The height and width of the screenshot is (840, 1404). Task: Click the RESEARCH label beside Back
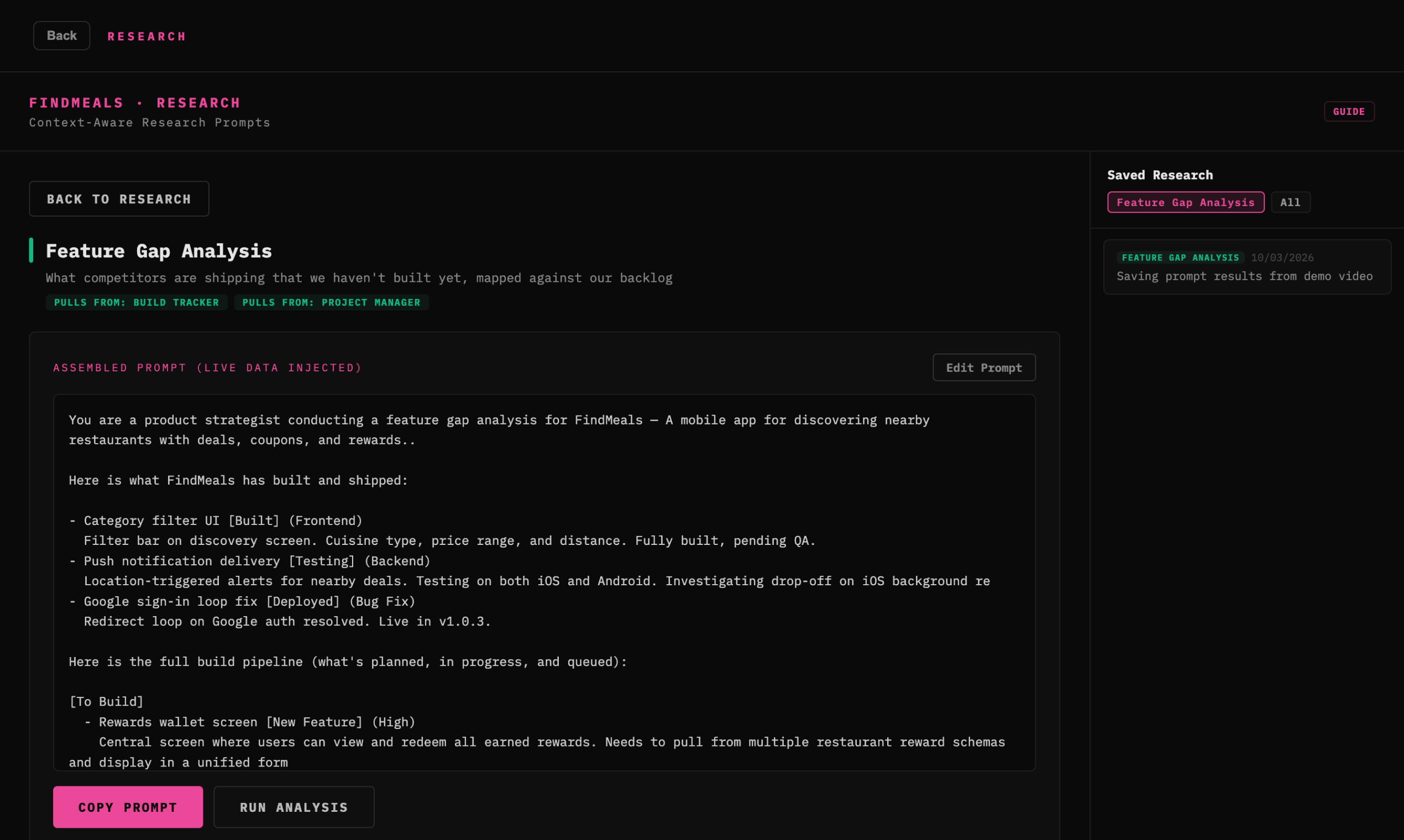click(x=146, y=37)
